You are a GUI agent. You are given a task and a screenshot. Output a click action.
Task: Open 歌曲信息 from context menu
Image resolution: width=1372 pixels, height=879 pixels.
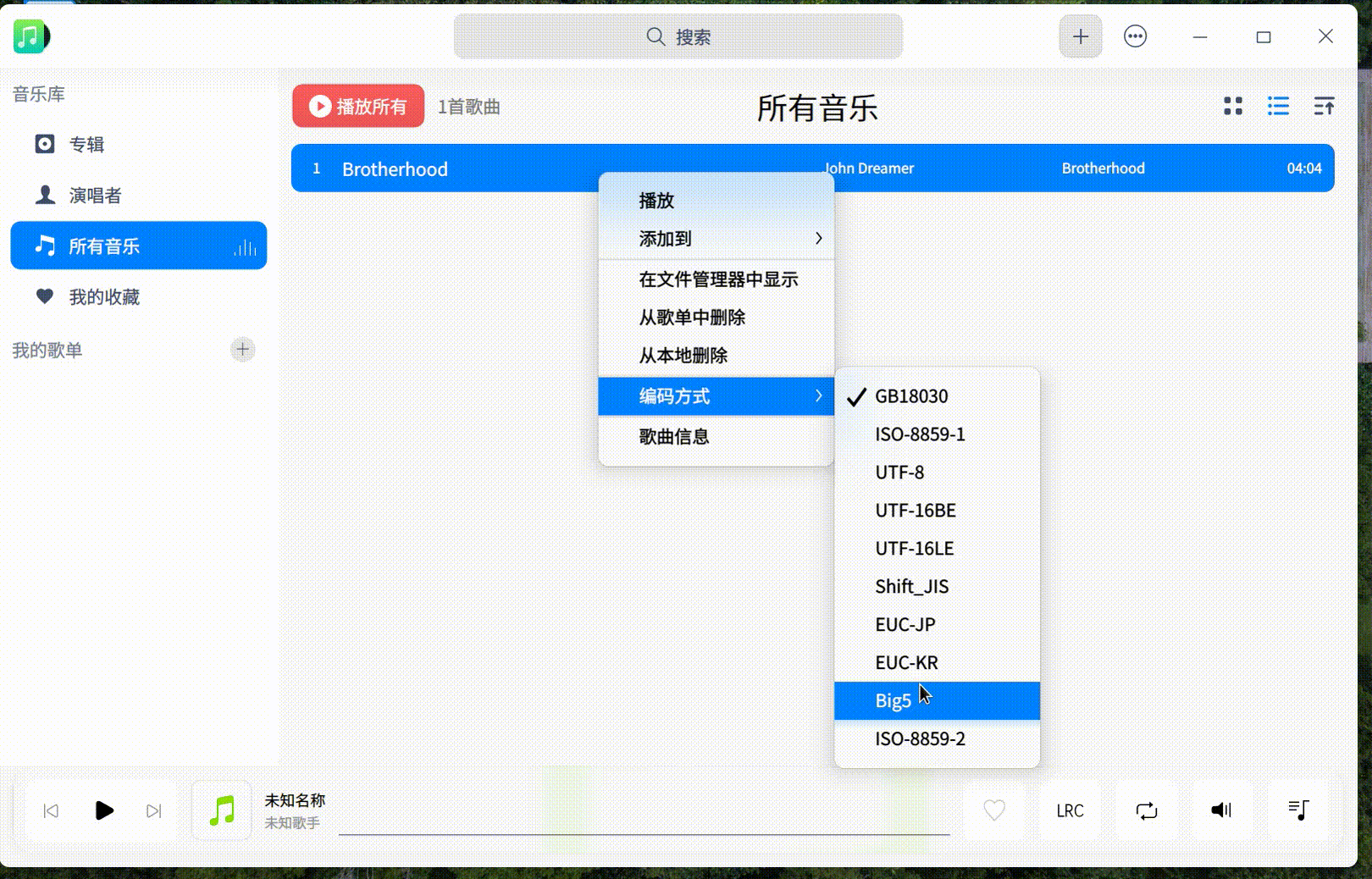coord(716,437)
